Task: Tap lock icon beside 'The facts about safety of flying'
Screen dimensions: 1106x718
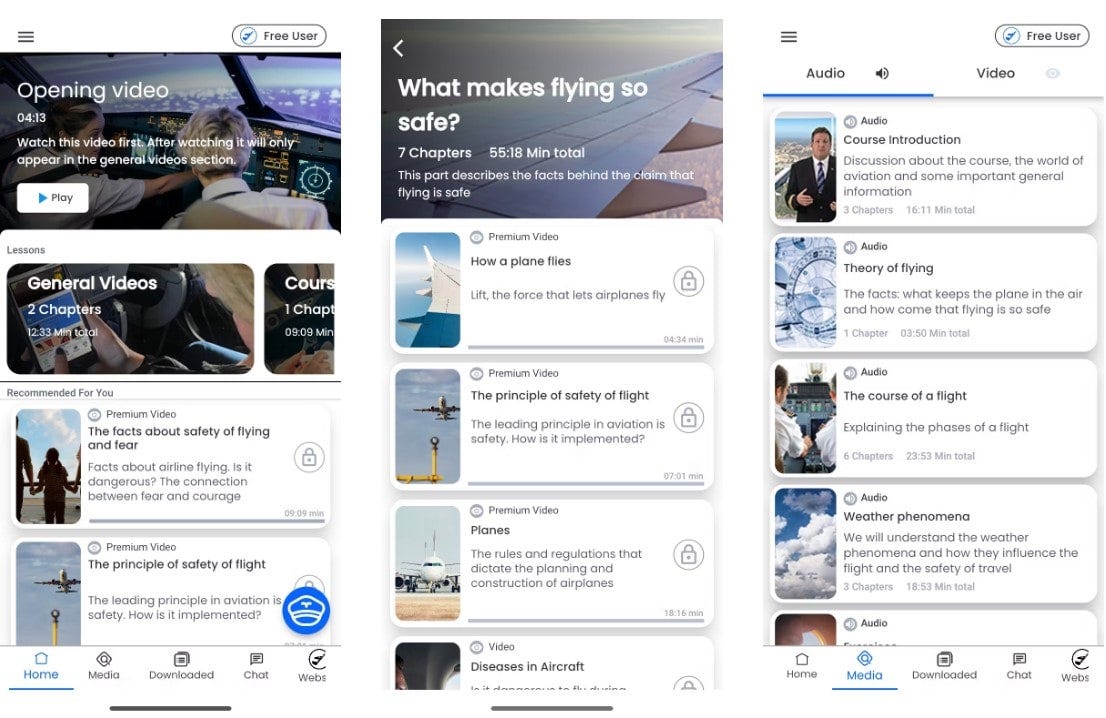Action: (309, 458)
